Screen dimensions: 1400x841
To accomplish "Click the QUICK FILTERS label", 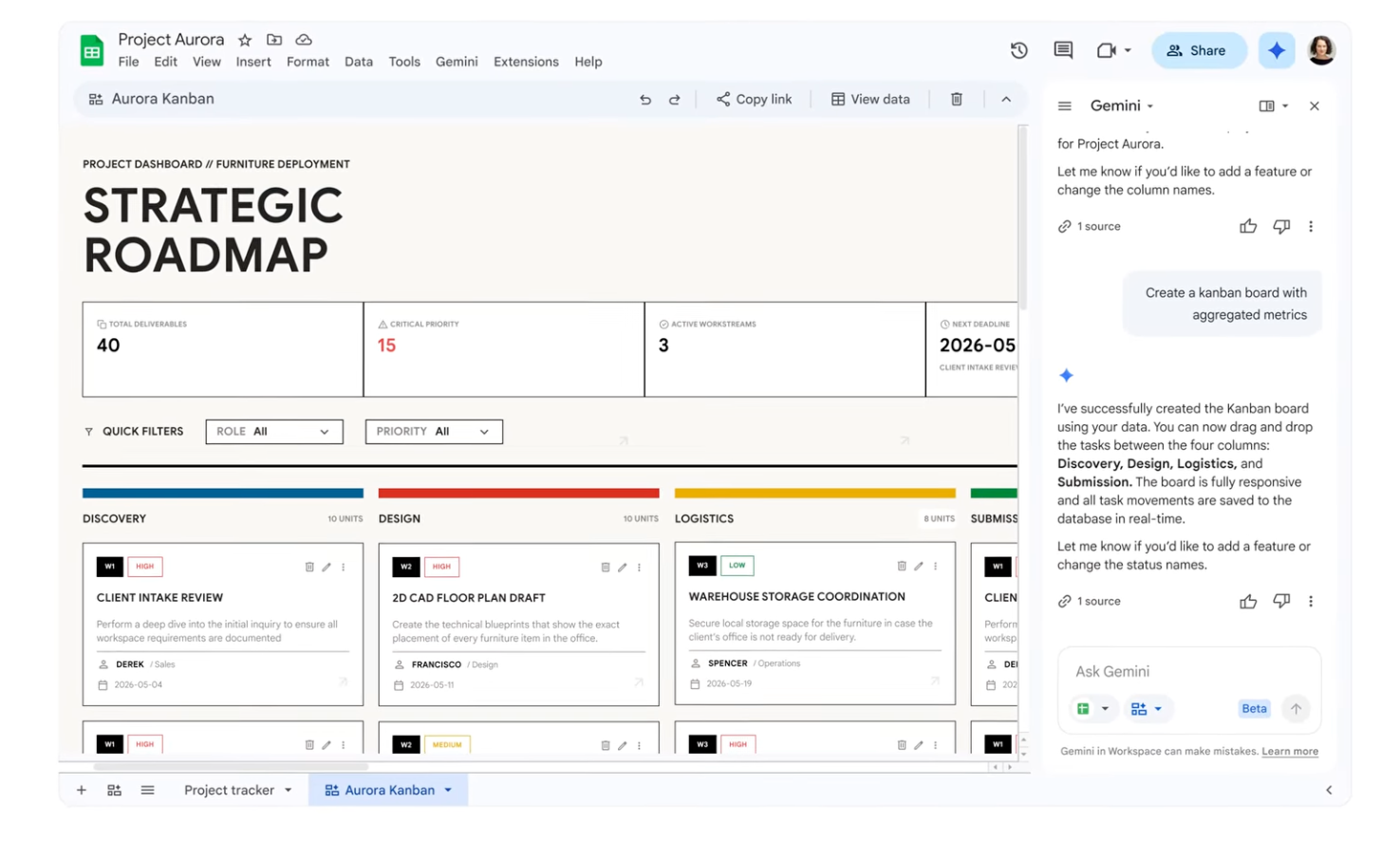I will (x=142, y=431).
